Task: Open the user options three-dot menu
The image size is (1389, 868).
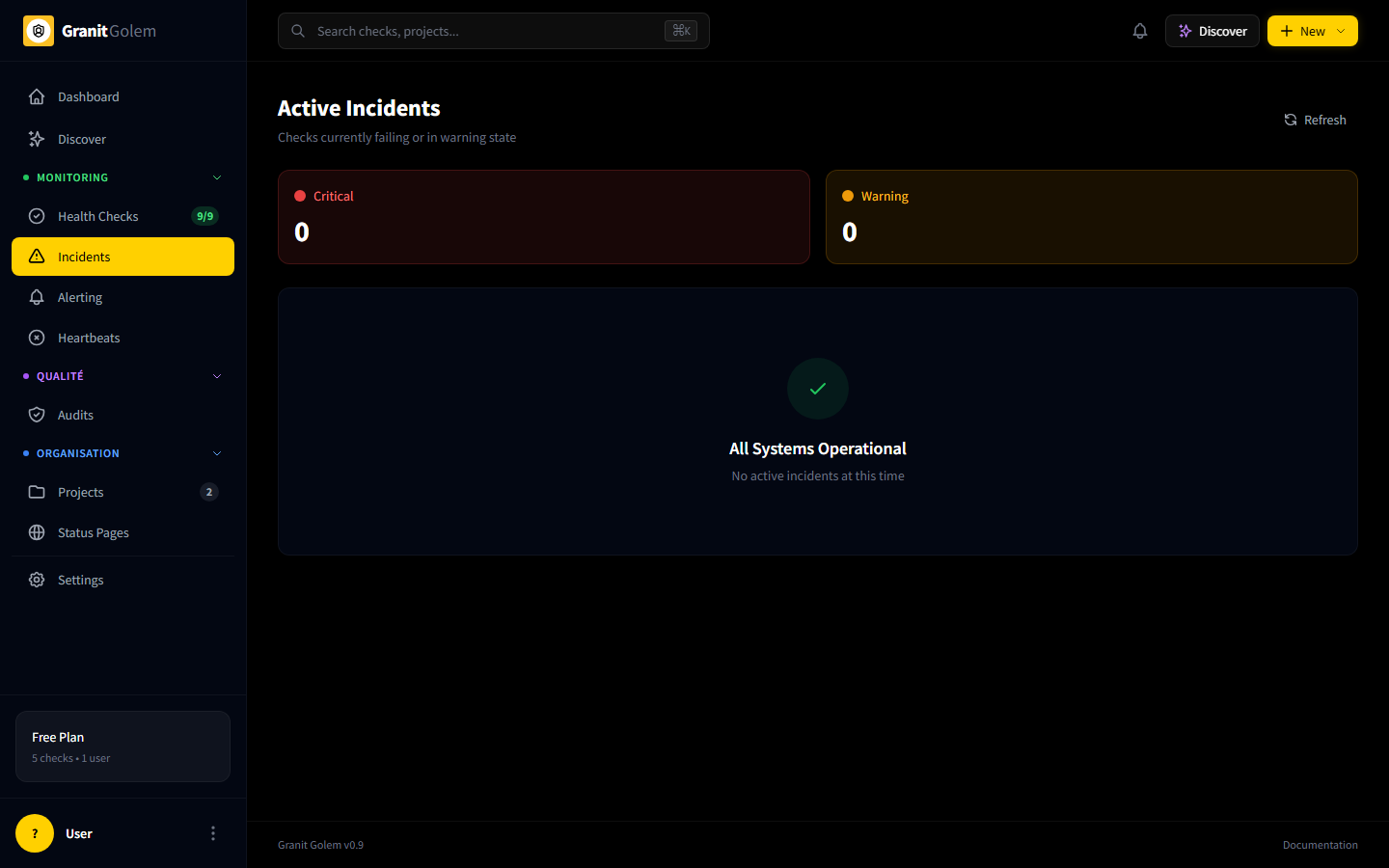Action: pos(213,833)
